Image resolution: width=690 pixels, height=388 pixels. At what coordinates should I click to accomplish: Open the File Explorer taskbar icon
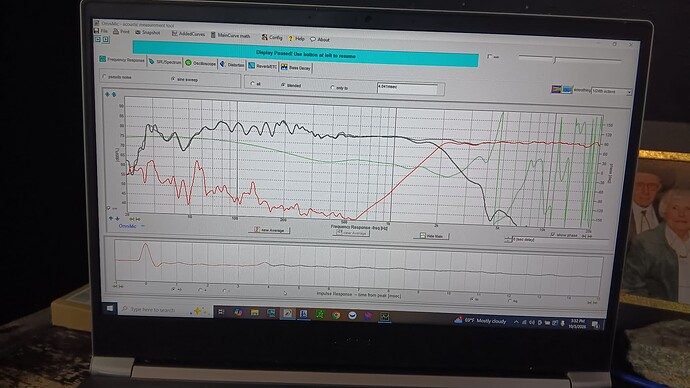pyautogui.click(x=254, y=313)
